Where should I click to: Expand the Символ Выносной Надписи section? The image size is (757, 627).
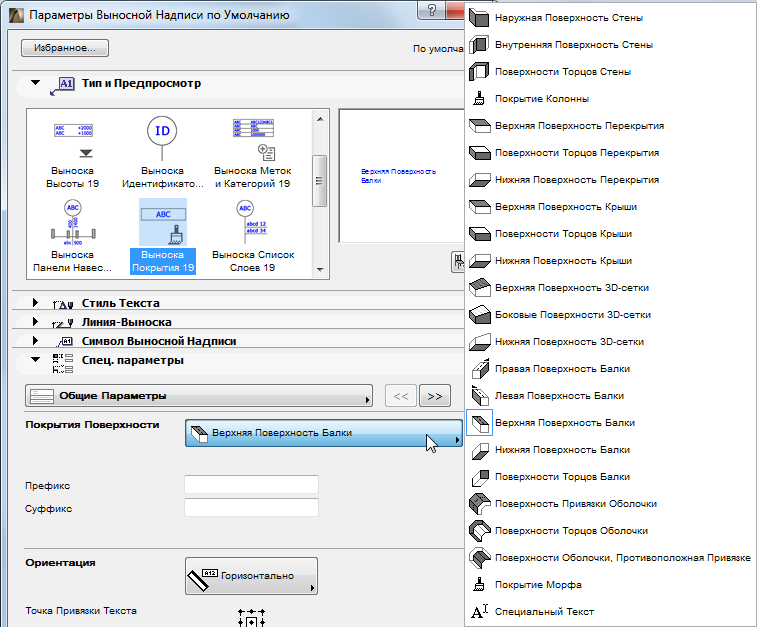35,340
